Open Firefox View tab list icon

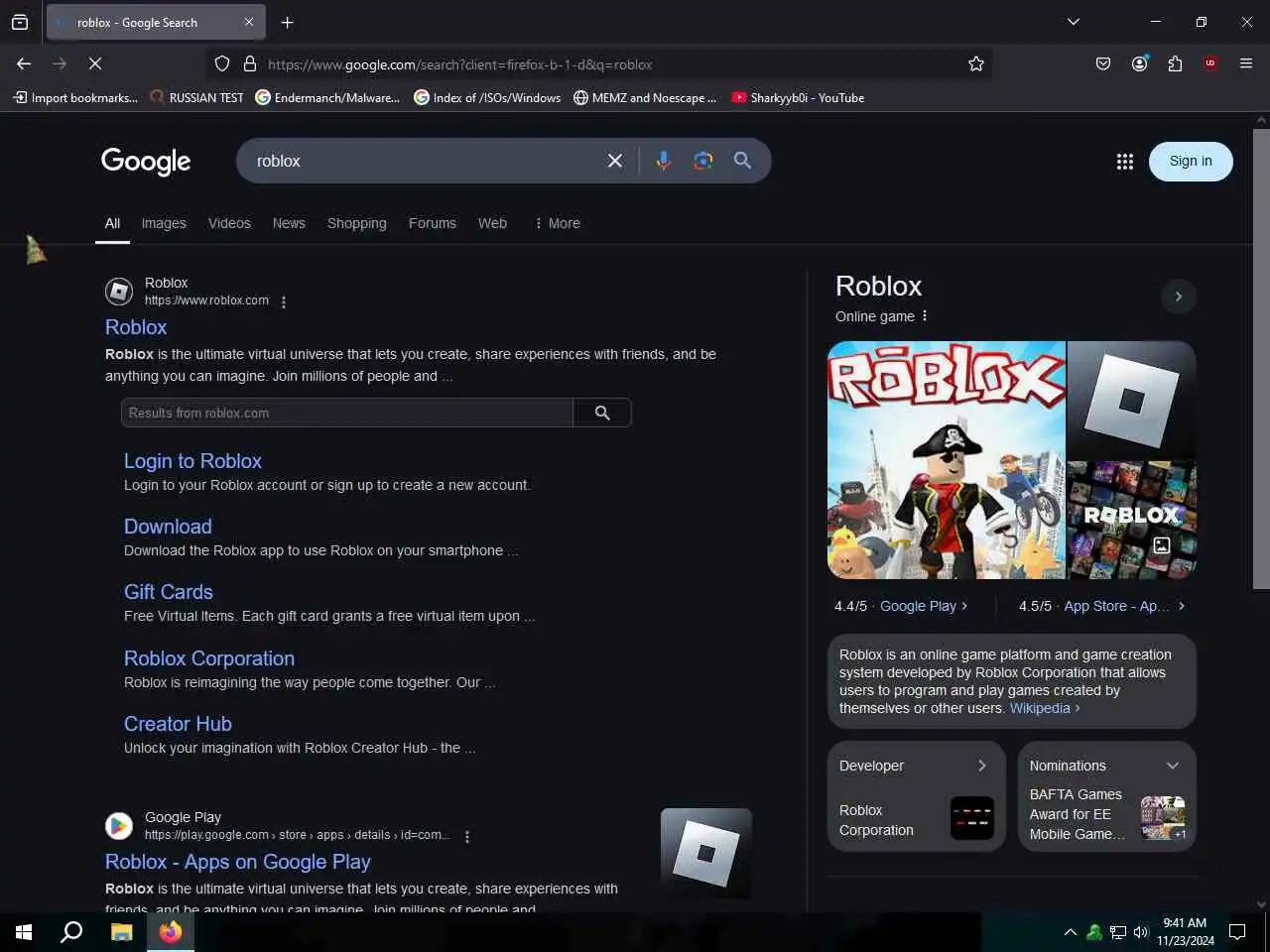(20, 22)
